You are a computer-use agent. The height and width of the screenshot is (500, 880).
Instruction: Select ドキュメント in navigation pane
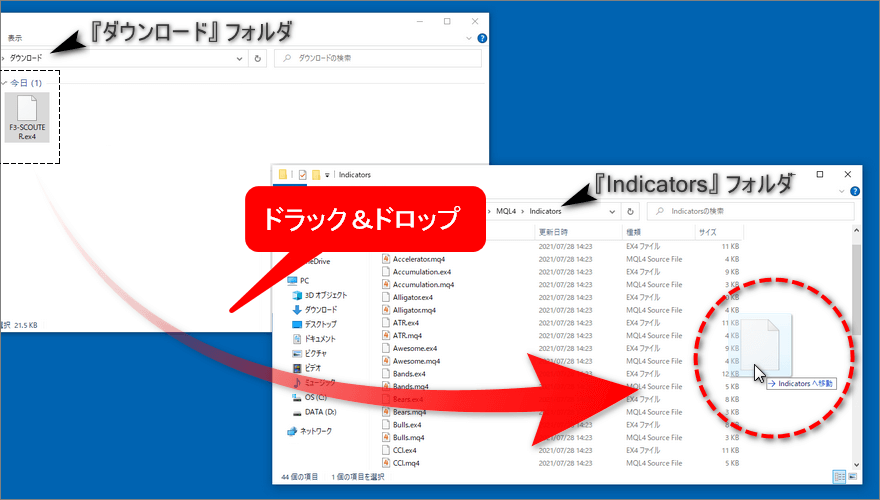click(x=314, y=339)
